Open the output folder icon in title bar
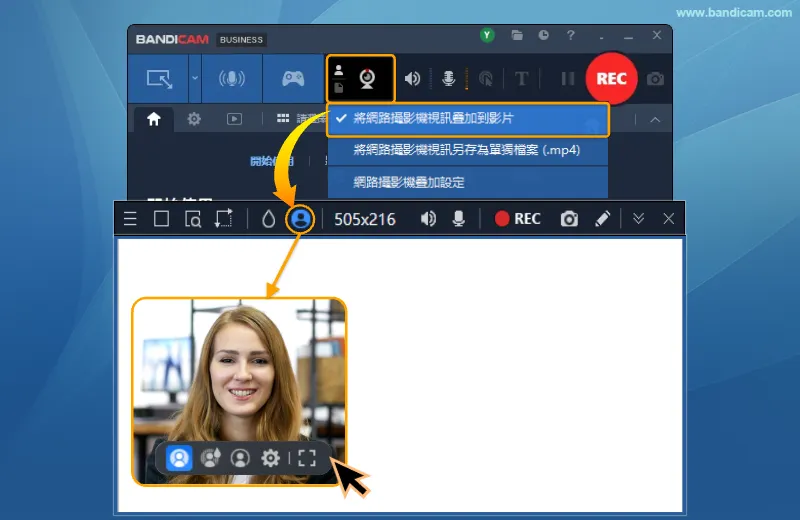Viewport: 800px width, 520px height. click(517, 35)
